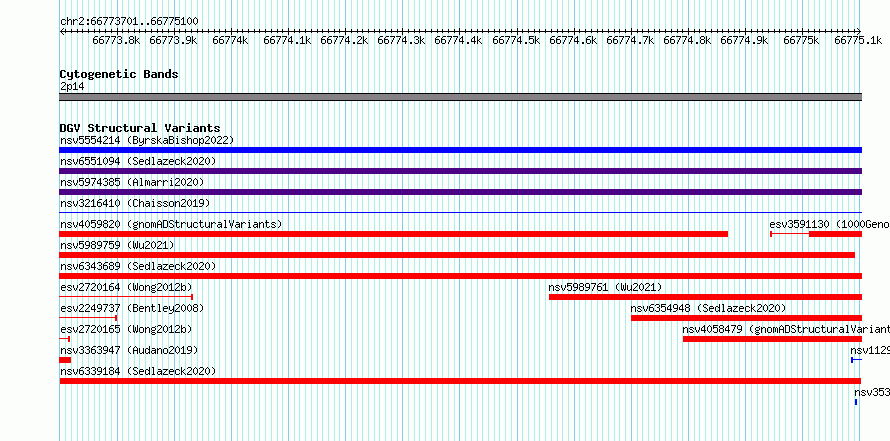
Task: Click the esv3591130 variant label
Action: (x=829, y=224)
